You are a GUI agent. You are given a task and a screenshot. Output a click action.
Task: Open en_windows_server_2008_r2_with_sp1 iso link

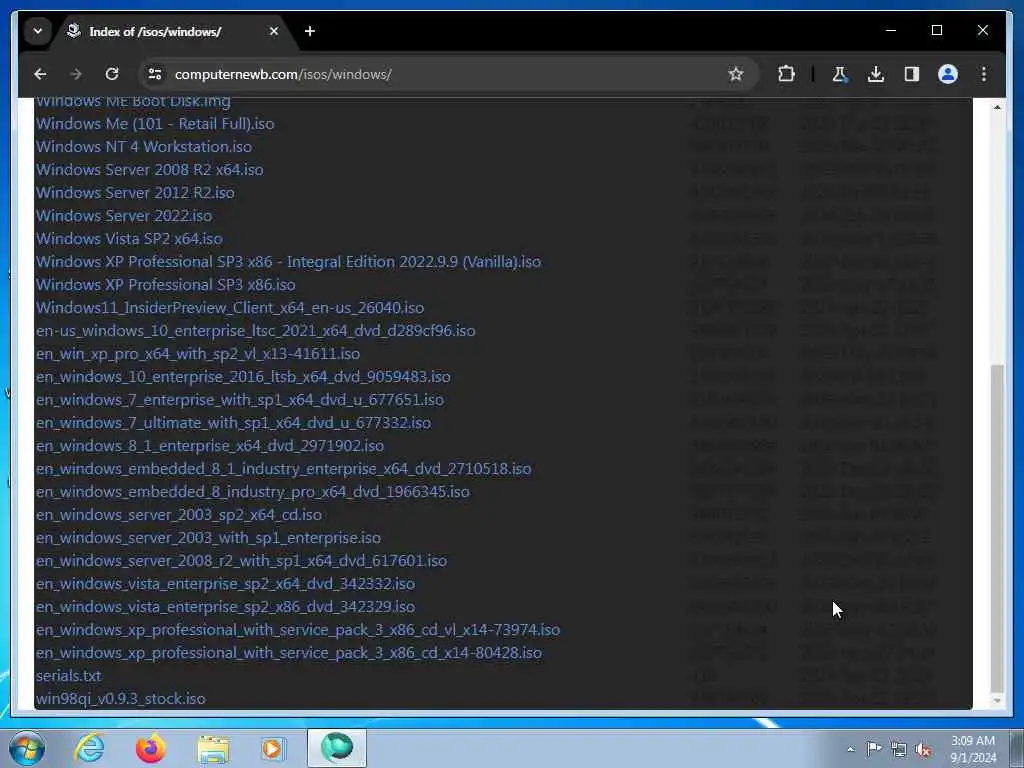[x=242, y=560]
